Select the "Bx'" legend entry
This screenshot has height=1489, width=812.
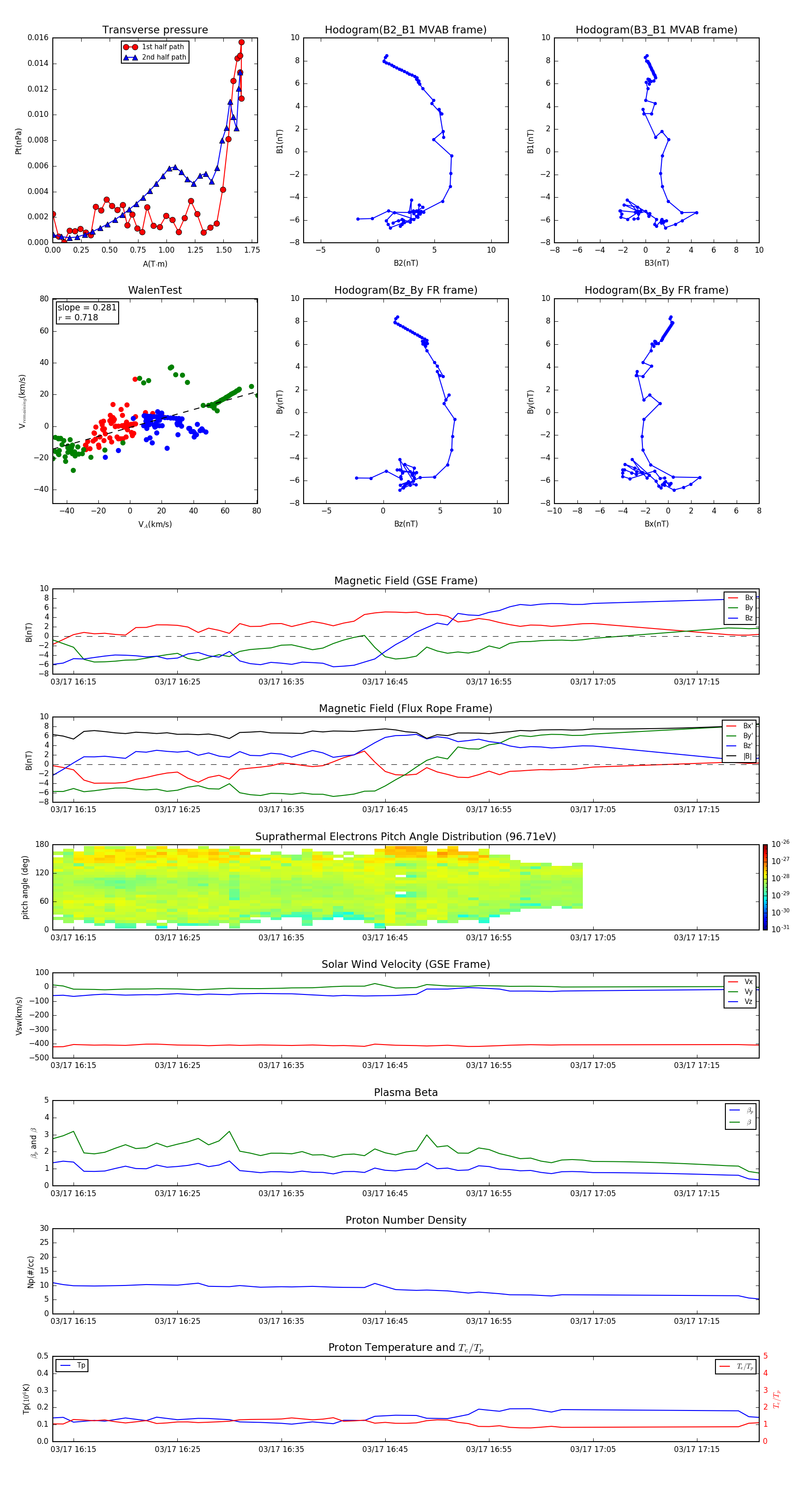(x=740, y=726)
